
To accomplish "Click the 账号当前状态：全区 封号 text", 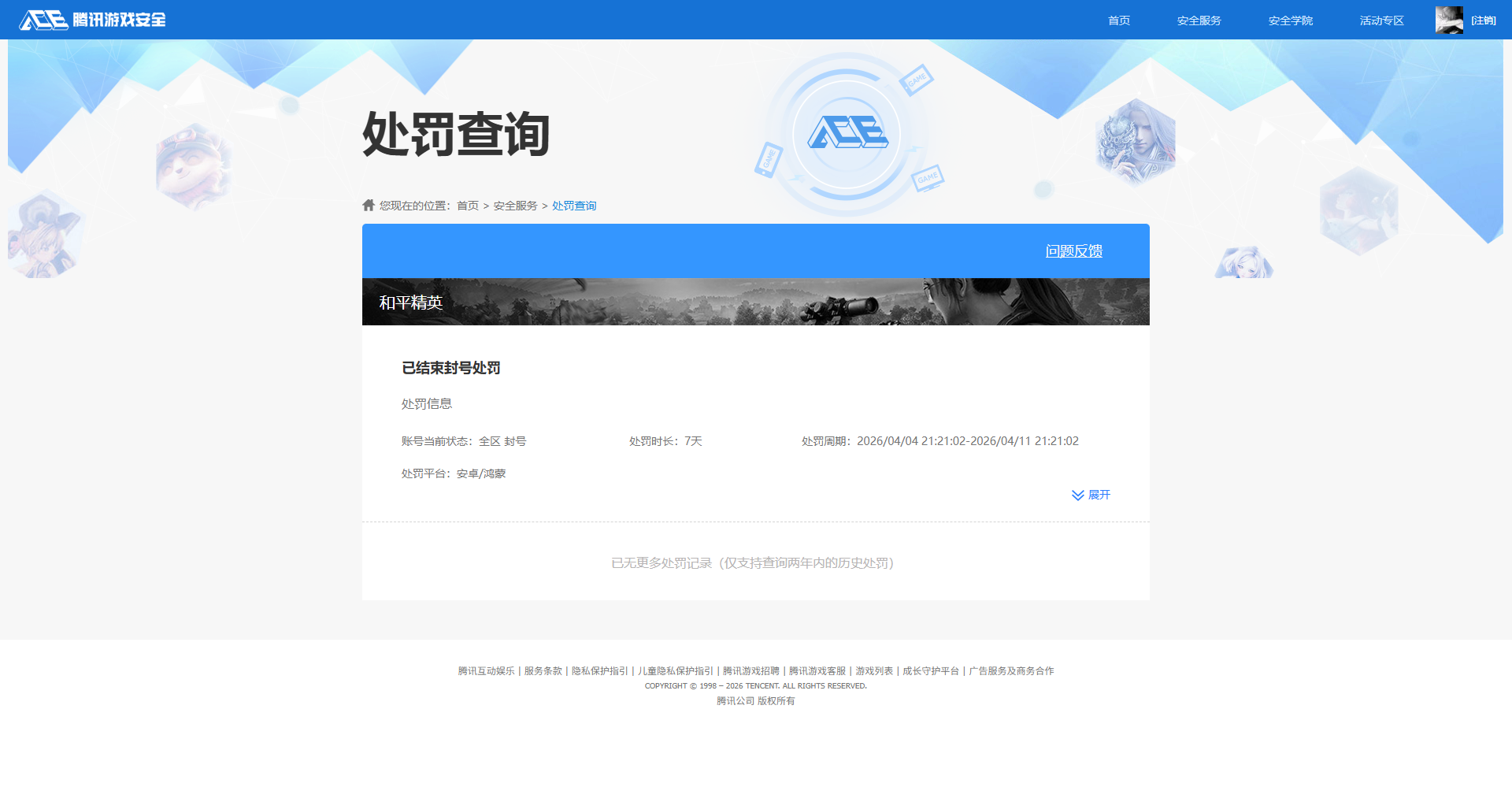I will pos(464,441).
